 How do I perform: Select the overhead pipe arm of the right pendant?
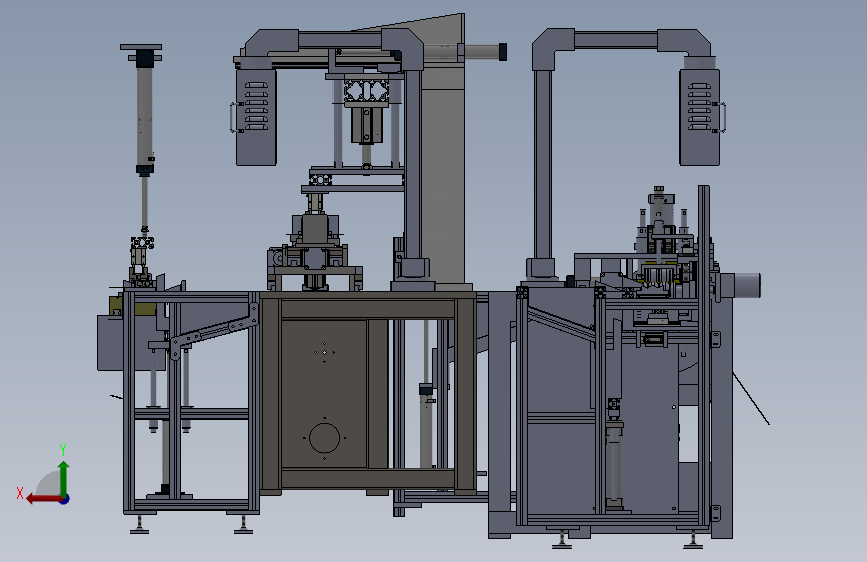pos(615,41)
